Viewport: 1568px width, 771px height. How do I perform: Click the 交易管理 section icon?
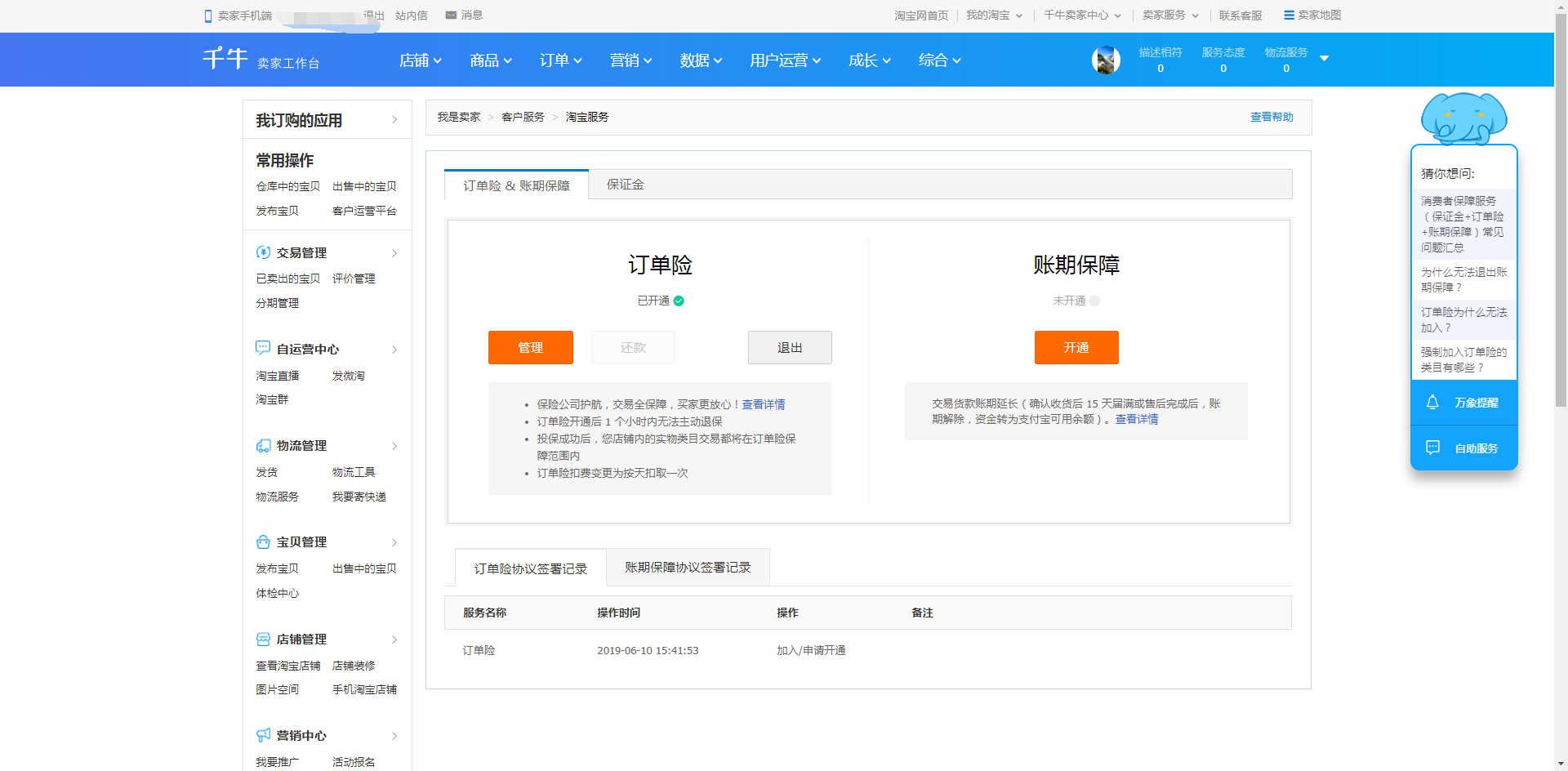[x=263, y=252]
